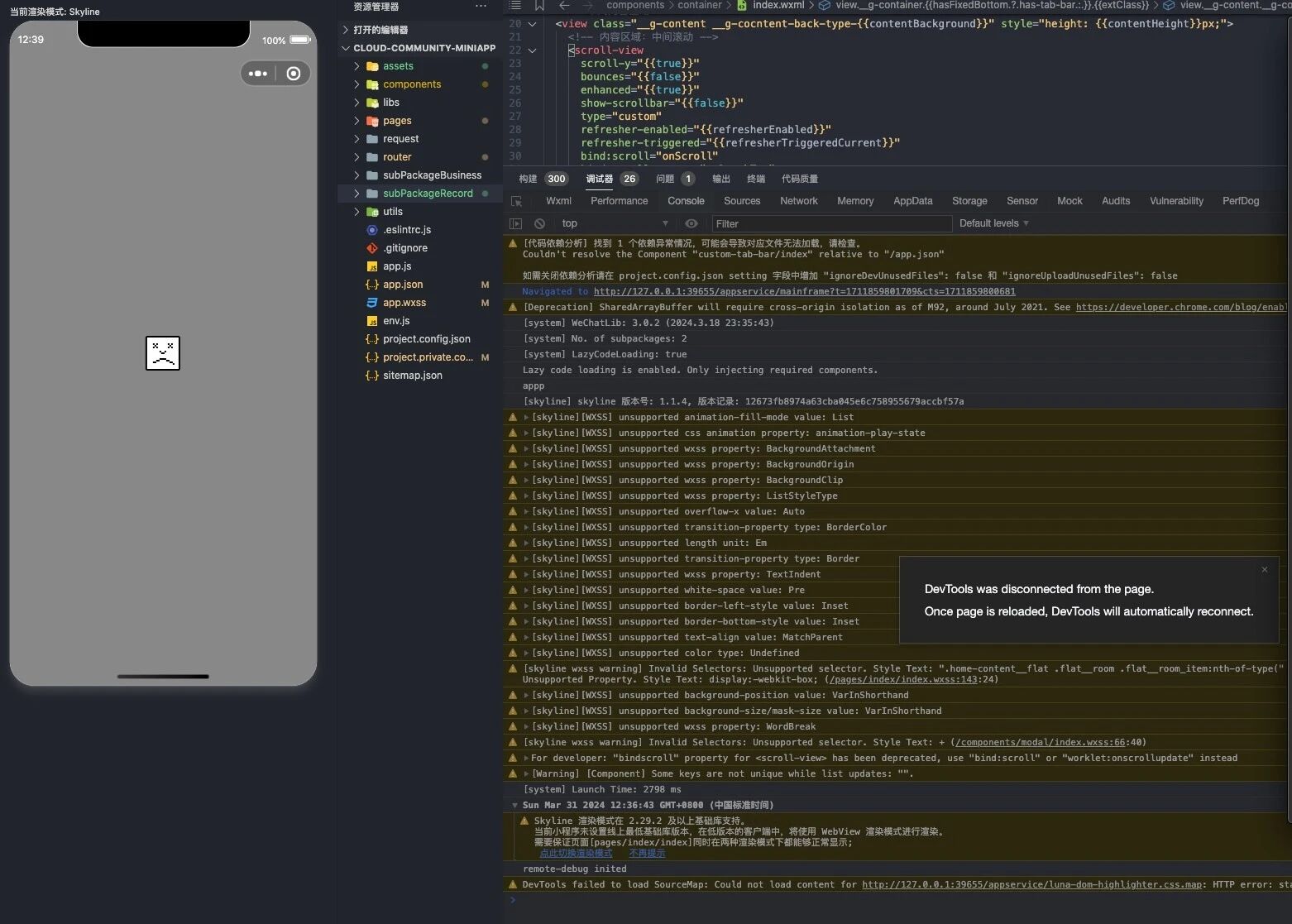Expand the components folder chevron
Viewport: 1292px width, 924px height.
[x=356, y=84]
